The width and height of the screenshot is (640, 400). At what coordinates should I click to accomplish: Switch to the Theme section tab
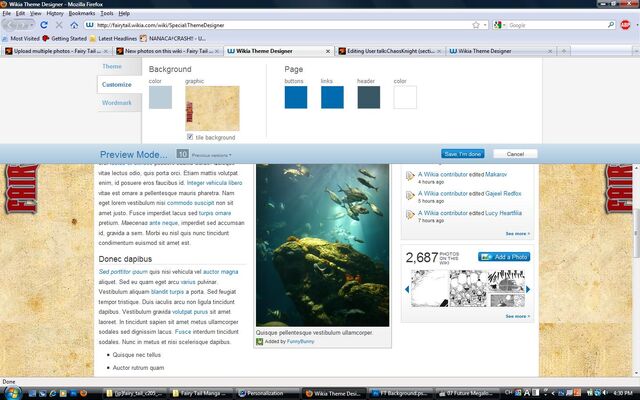point(112,66)
